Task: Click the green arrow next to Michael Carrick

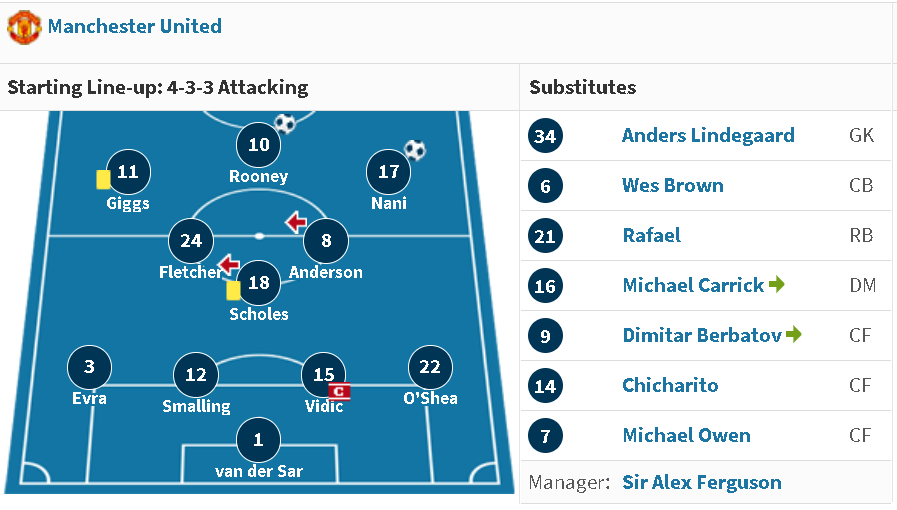Action: click(x=777, y=284)
